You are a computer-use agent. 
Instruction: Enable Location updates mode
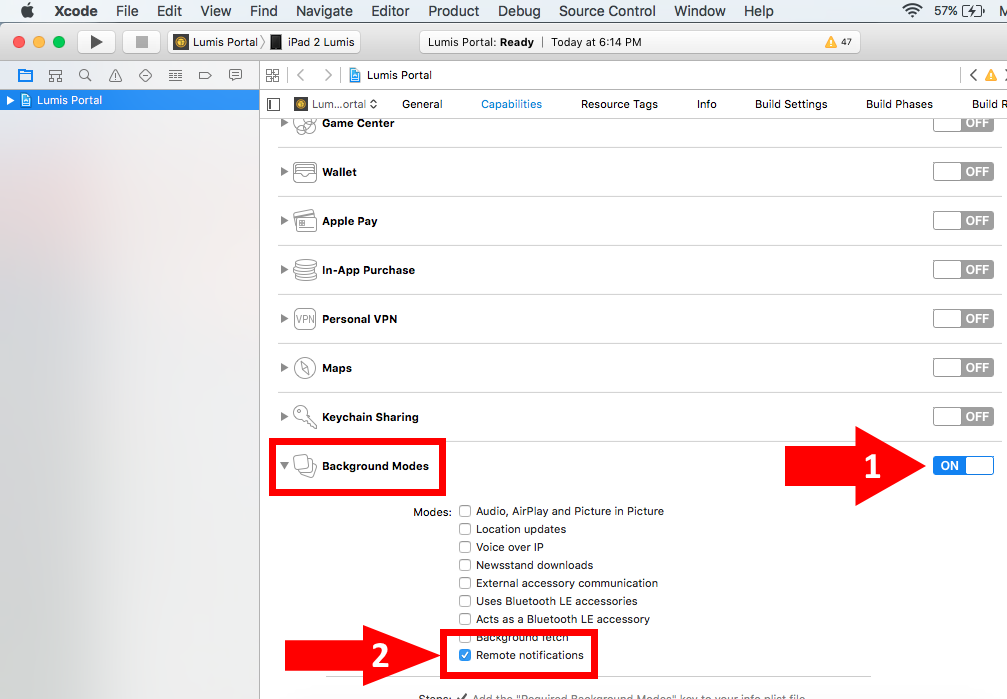[465, 529]
